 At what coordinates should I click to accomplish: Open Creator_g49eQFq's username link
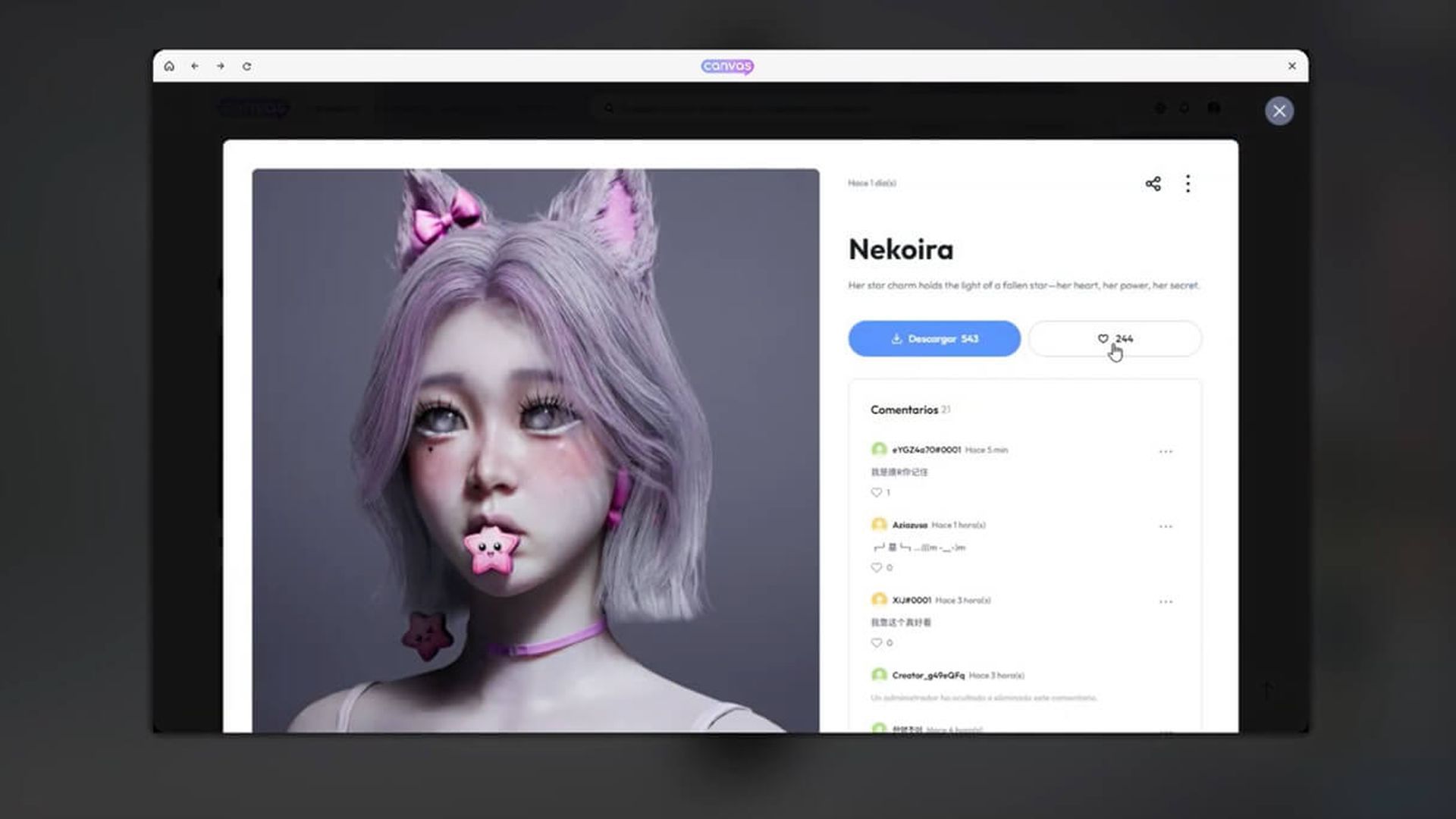click(x=927, y=675)
